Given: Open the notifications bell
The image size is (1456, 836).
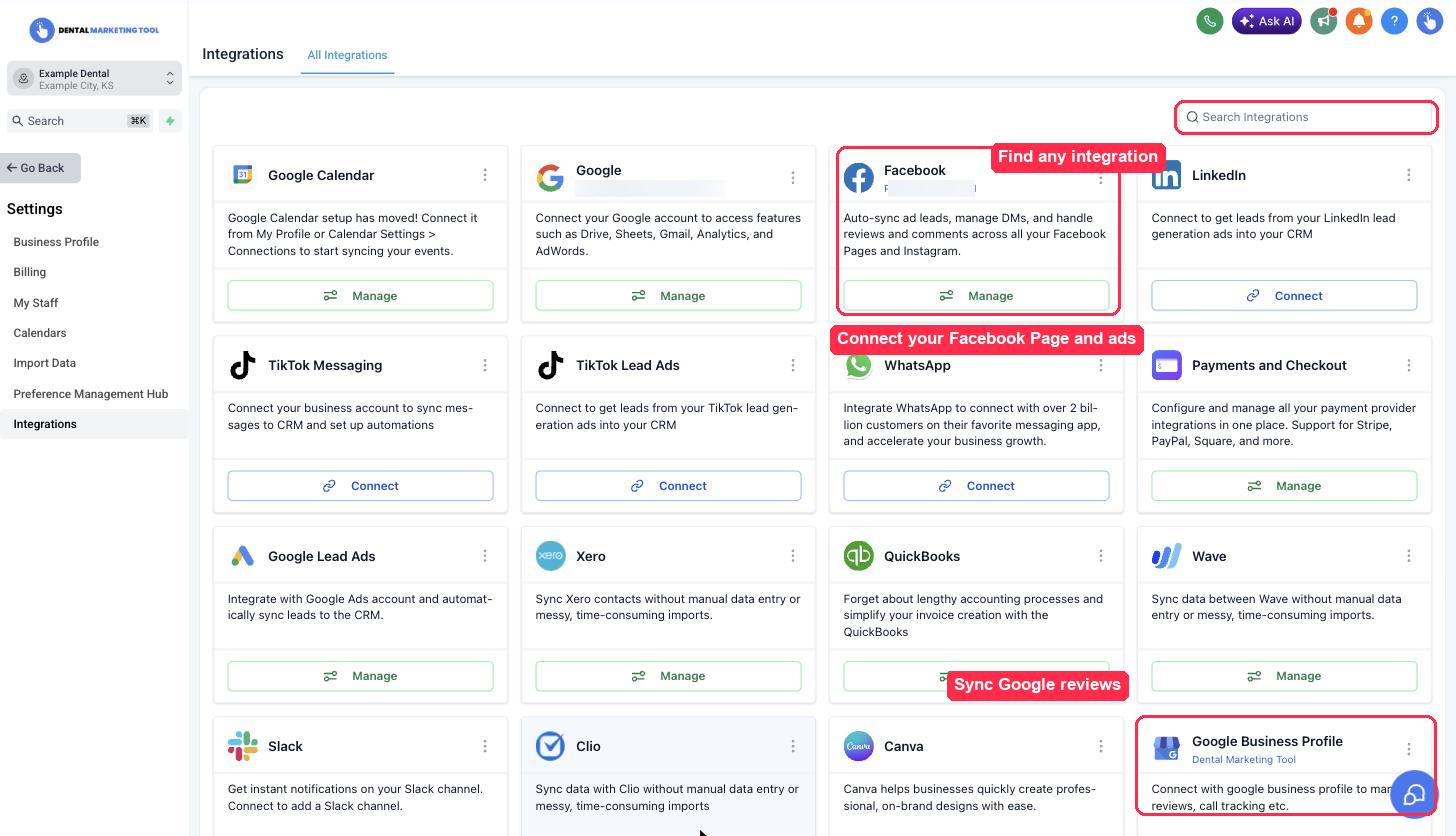Looking at the screenshot, I should point(1358,21).
